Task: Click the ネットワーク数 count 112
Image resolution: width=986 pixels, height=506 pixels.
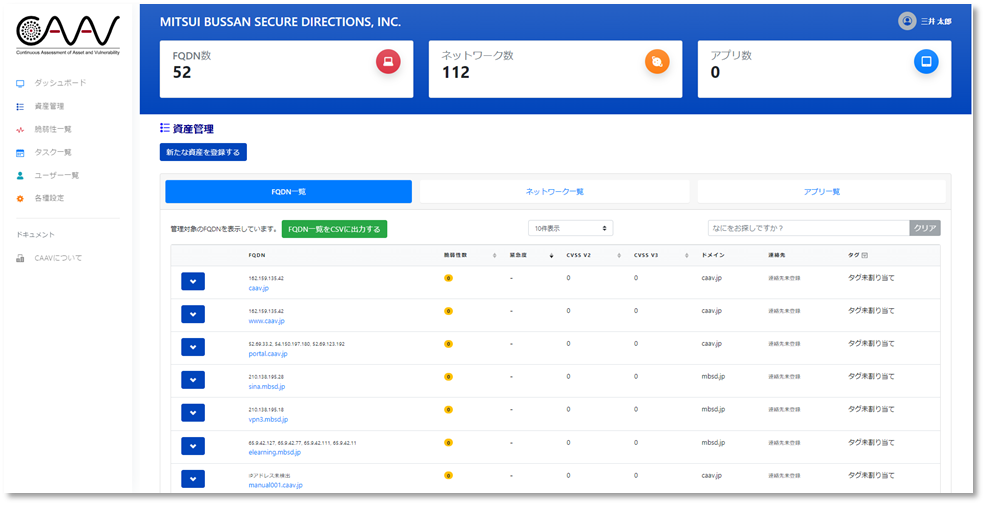Action: click(x=456, y=72)
